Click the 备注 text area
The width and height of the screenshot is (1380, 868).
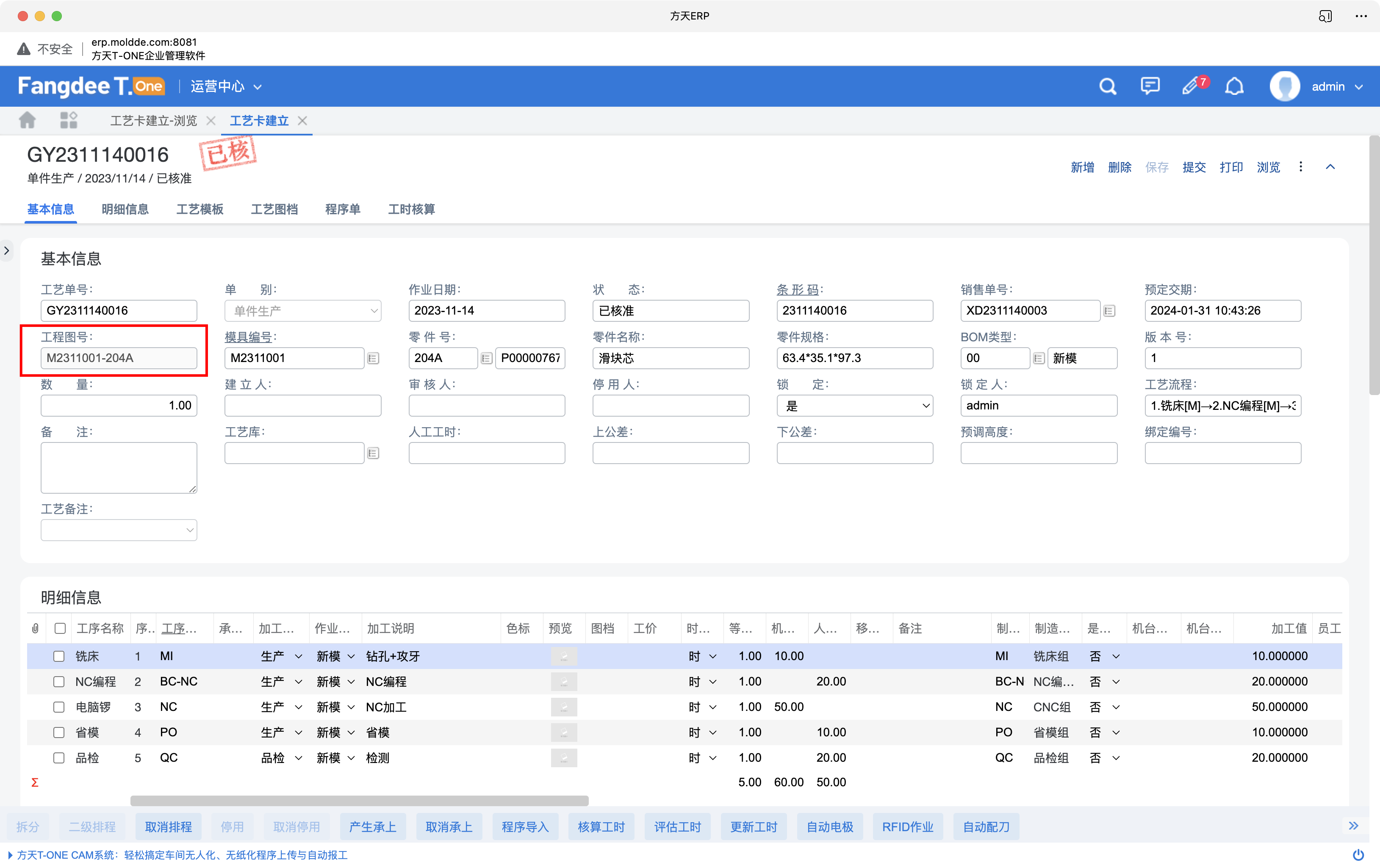119,467
